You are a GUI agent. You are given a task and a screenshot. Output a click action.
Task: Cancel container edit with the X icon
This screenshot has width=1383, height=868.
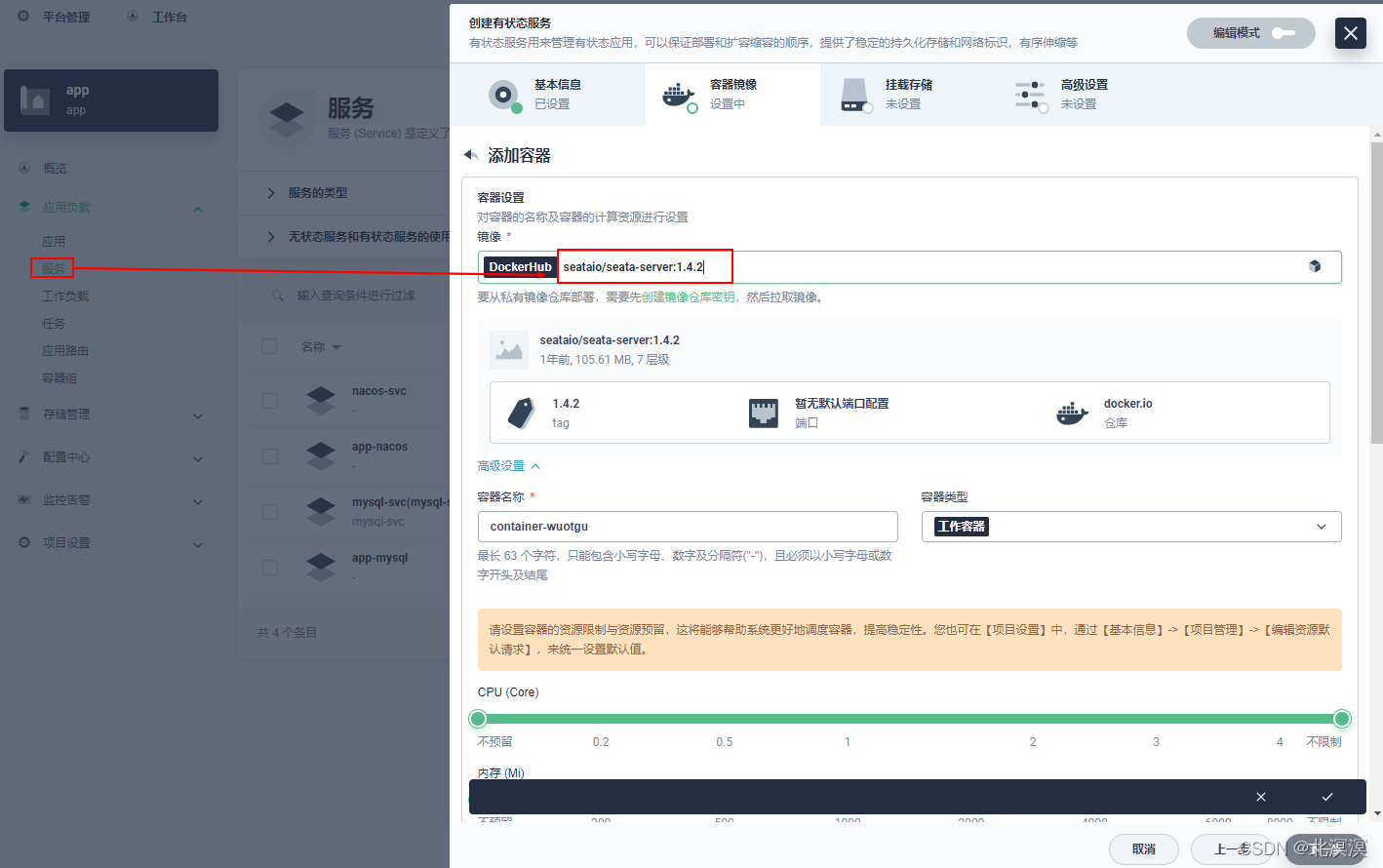[x=1261, y=797]
